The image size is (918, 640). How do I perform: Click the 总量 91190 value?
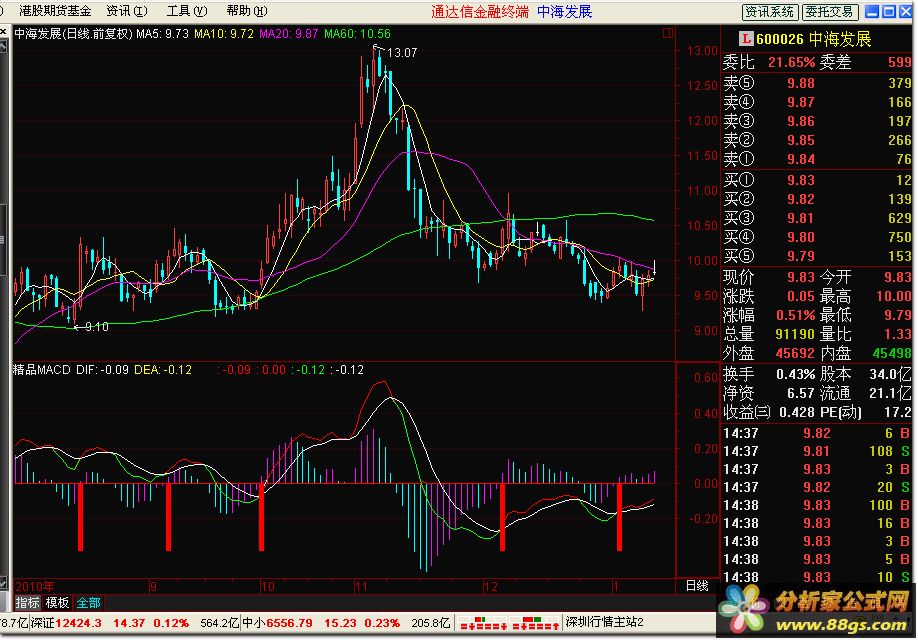tap(794, 334)
